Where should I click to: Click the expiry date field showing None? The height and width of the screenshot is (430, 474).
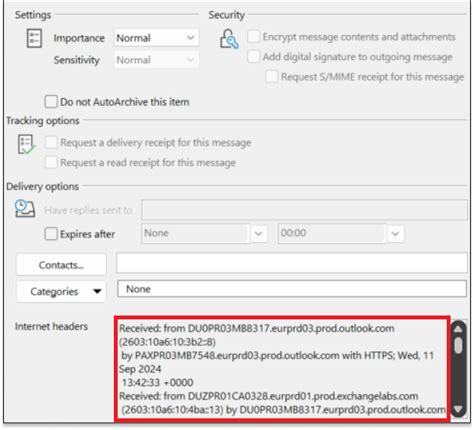click(x=195, y=233)
